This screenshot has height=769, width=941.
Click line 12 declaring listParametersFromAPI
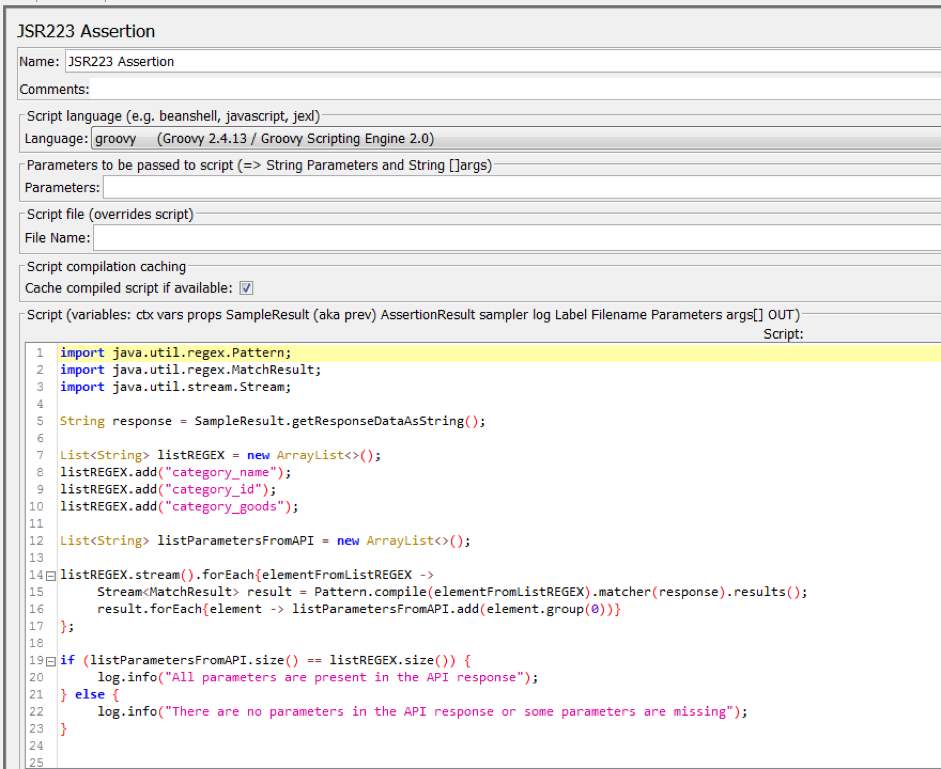click(265, 541)
